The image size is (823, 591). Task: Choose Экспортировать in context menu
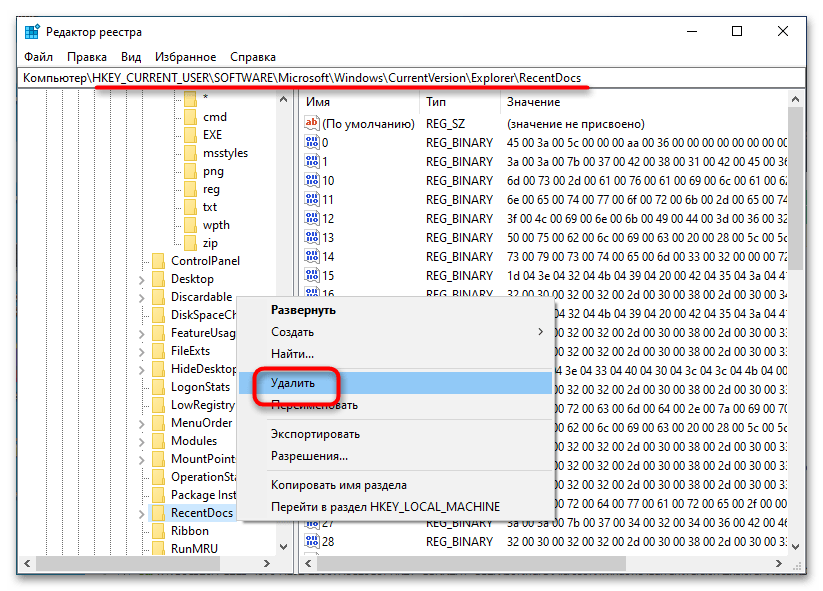point(396,434)
